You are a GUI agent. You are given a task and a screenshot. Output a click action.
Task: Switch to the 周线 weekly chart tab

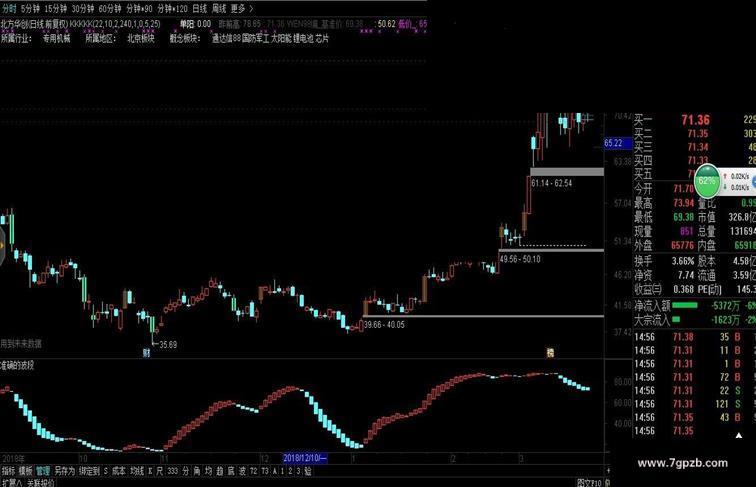219,9
